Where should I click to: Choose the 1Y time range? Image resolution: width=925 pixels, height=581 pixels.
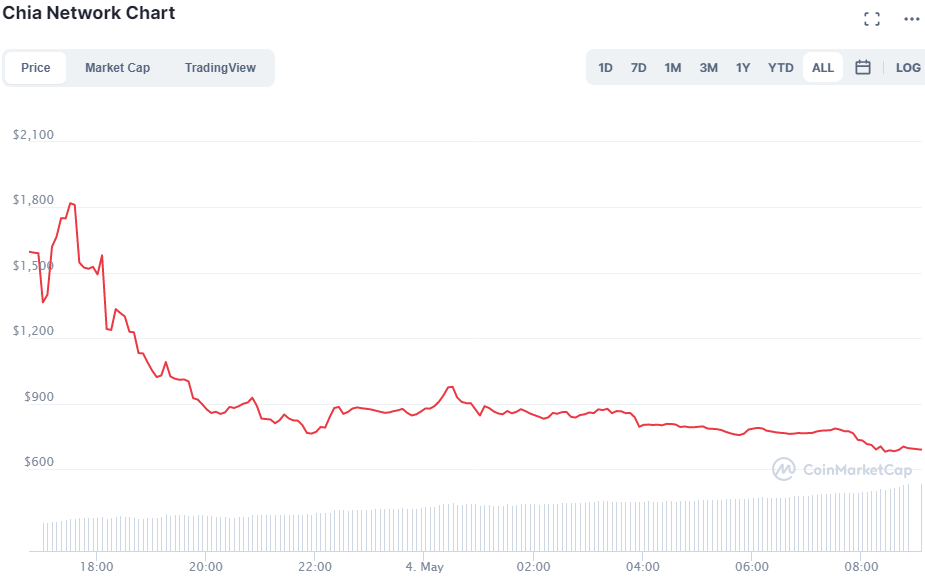[x=743, y=68]
